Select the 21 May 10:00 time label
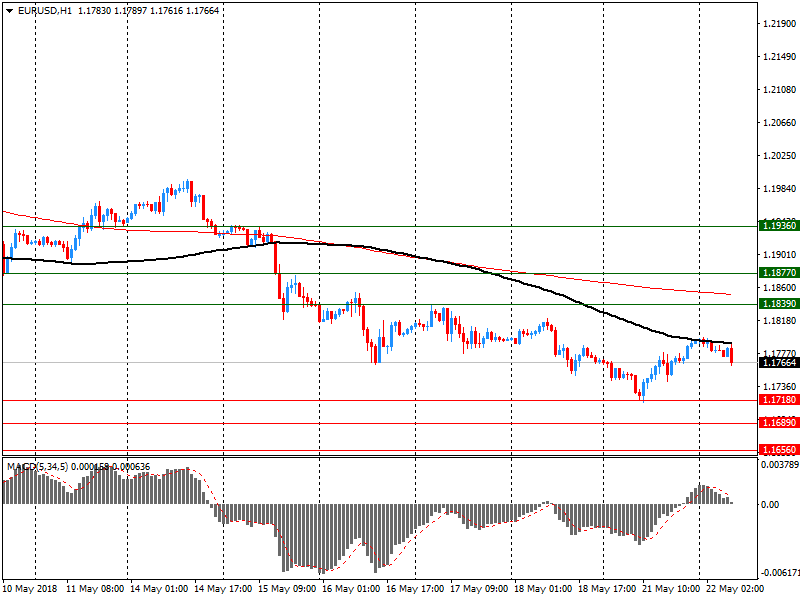This screenshot has width=800, height=600. [x=671, y=589]
